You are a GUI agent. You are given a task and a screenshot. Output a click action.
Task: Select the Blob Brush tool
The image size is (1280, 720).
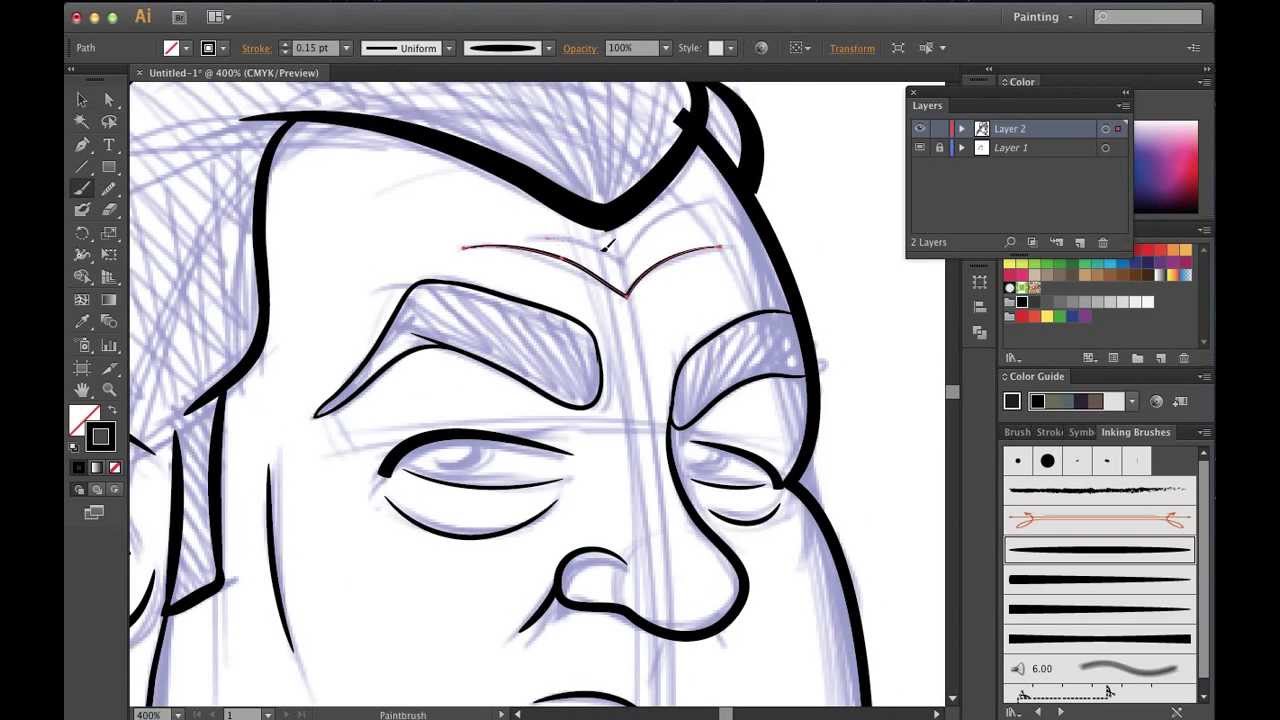[x=82, y=210]
